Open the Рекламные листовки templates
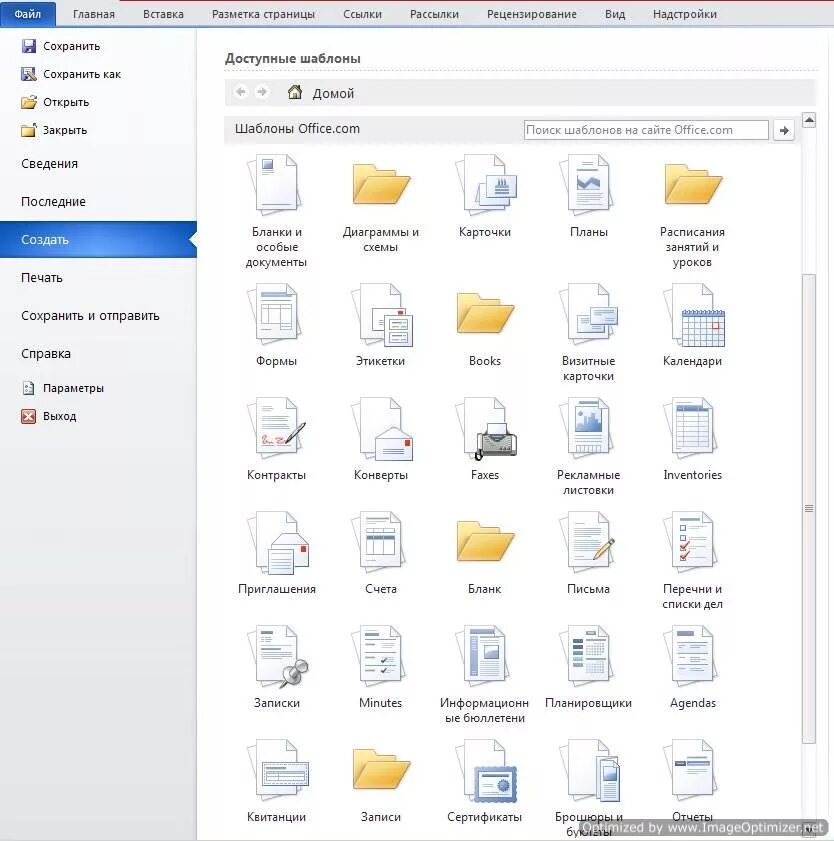This screenshot has height=841, width=834. click(588, 446)
